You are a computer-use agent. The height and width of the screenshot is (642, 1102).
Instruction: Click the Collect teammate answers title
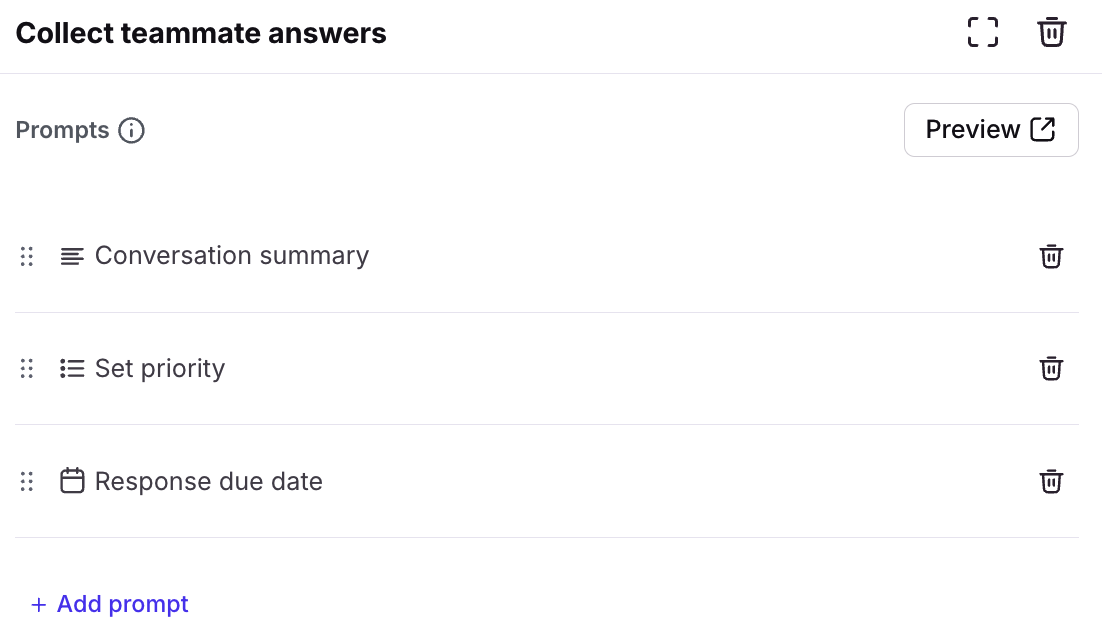click(201, 33)
